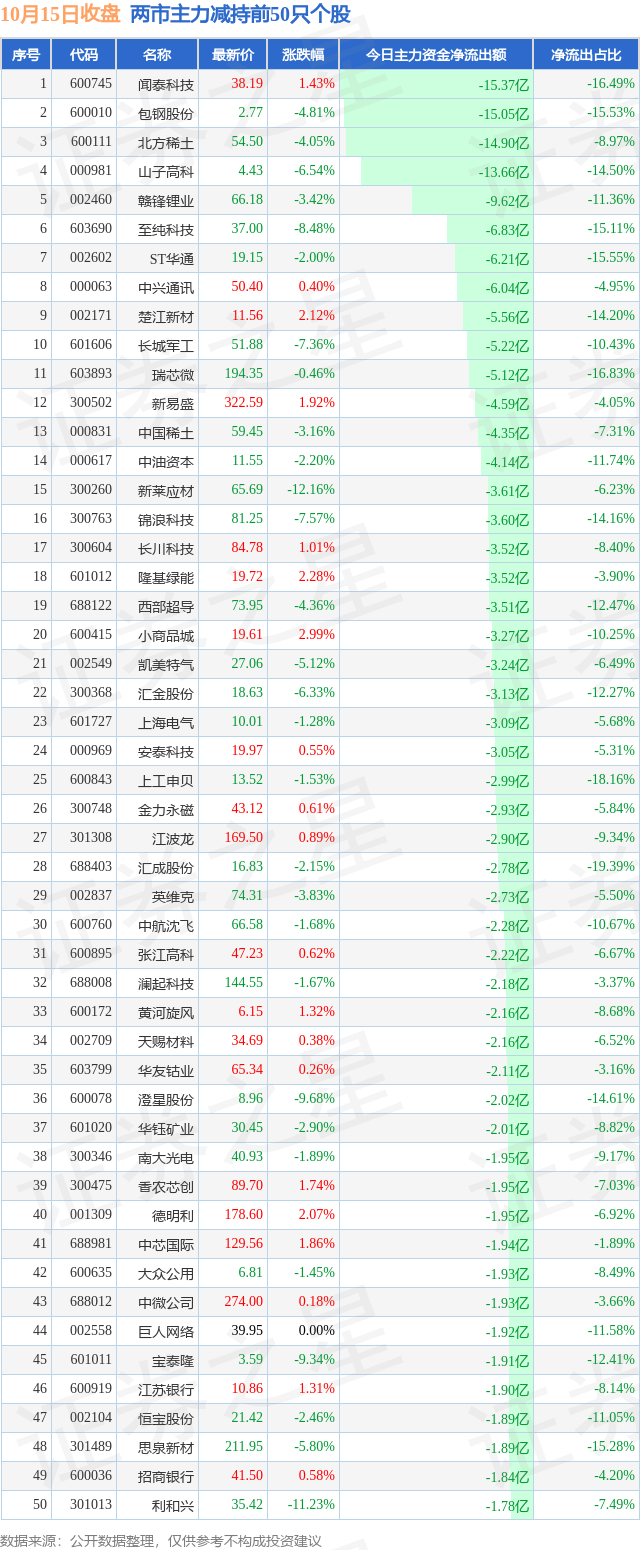The image size is (640, 1550).
Task: Click stock name 中国稀土
Action: [166, 432]
